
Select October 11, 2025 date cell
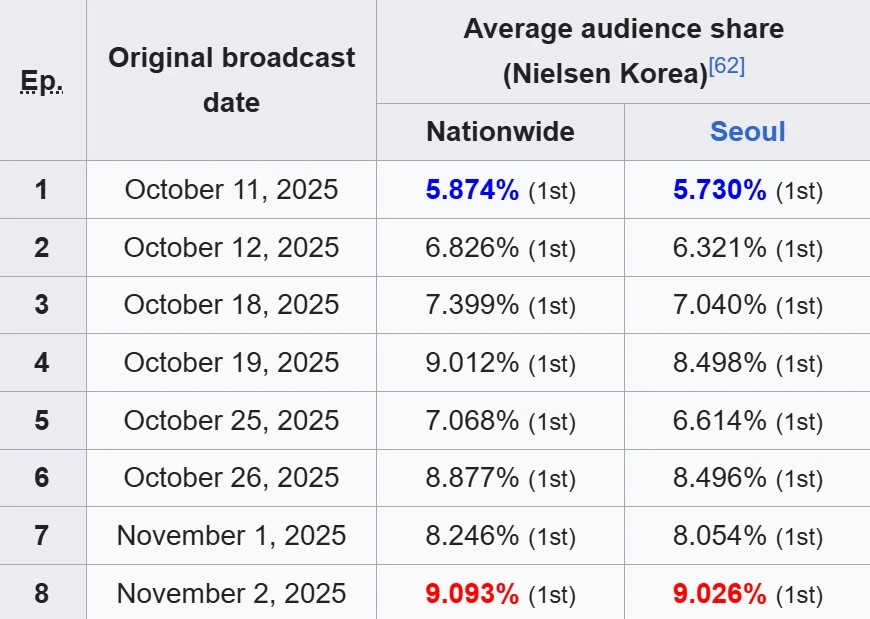[231, 189]
